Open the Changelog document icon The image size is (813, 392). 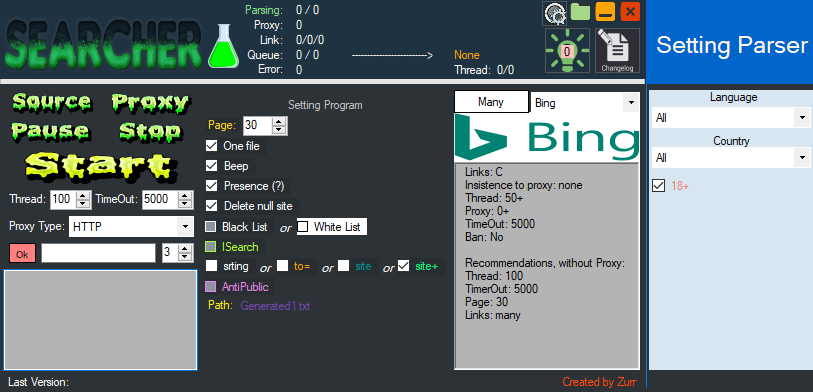click(x=617, y=51)
